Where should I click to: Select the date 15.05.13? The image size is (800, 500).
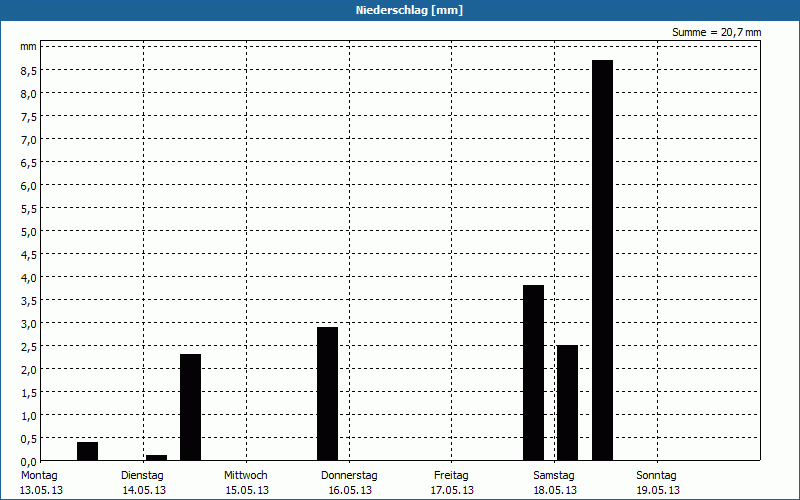click(x=247, y=491)
